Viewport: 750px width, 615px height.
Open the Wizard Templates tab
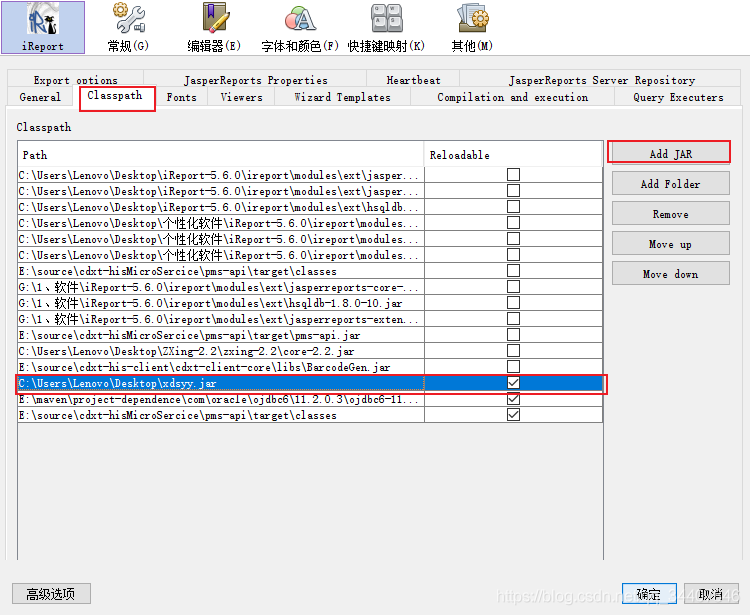(342, 97)
